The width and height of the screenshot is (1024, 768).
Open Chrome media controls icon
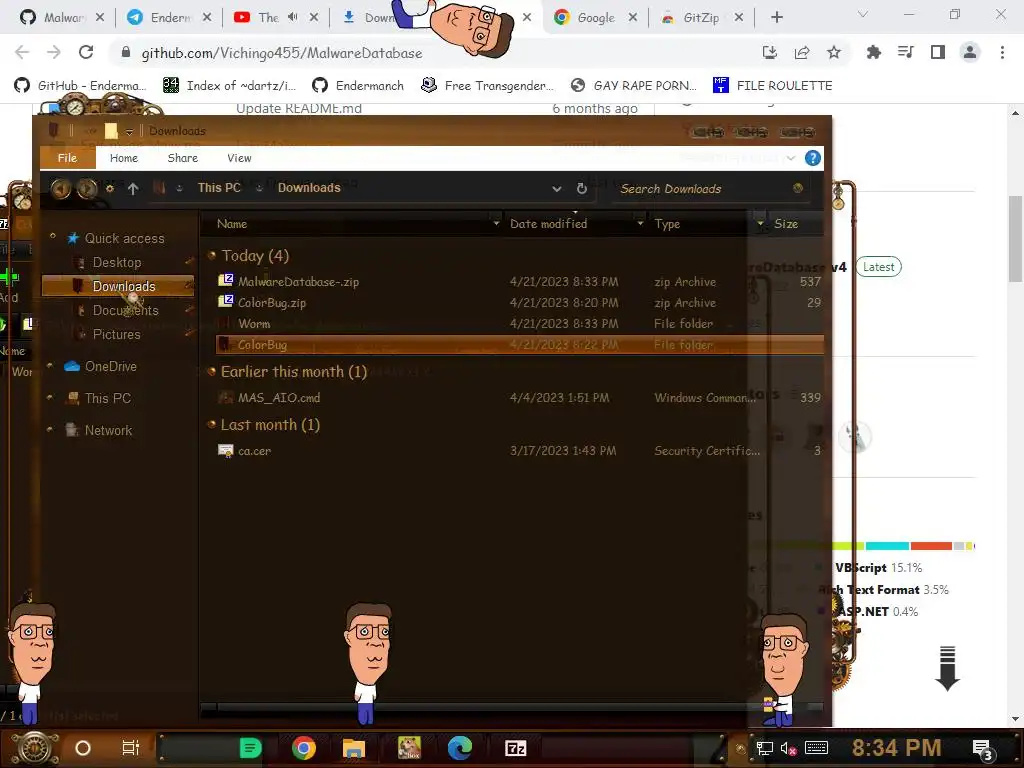[x=906, y=52]
